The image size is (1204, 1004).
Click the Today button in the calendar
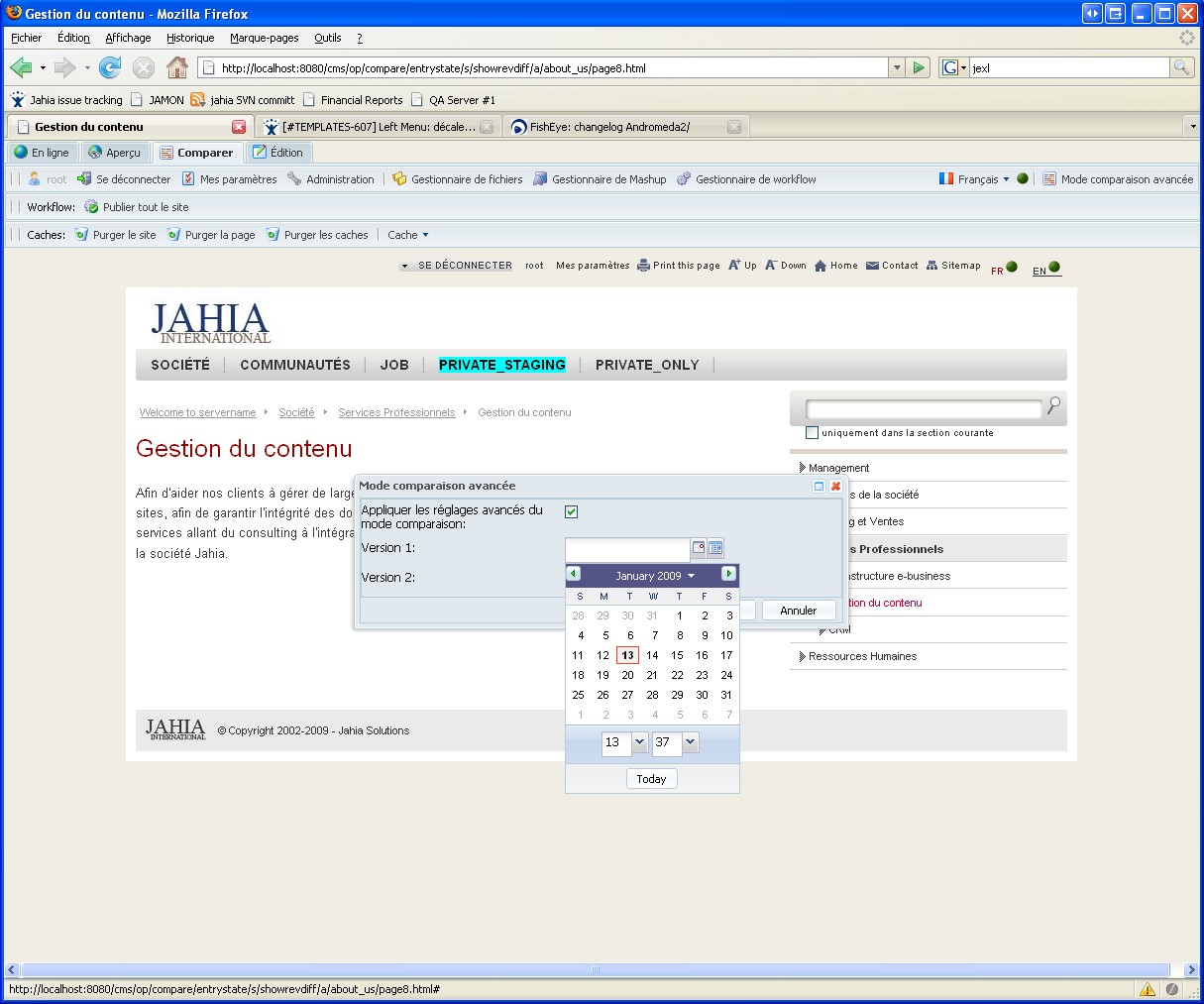click(652, 779)
